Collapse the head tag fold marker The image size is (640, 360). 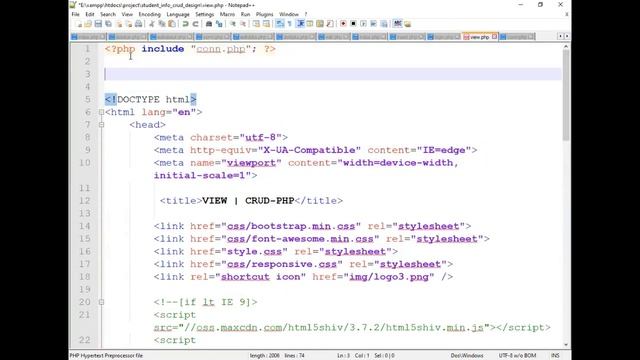[x=101, y=125]
